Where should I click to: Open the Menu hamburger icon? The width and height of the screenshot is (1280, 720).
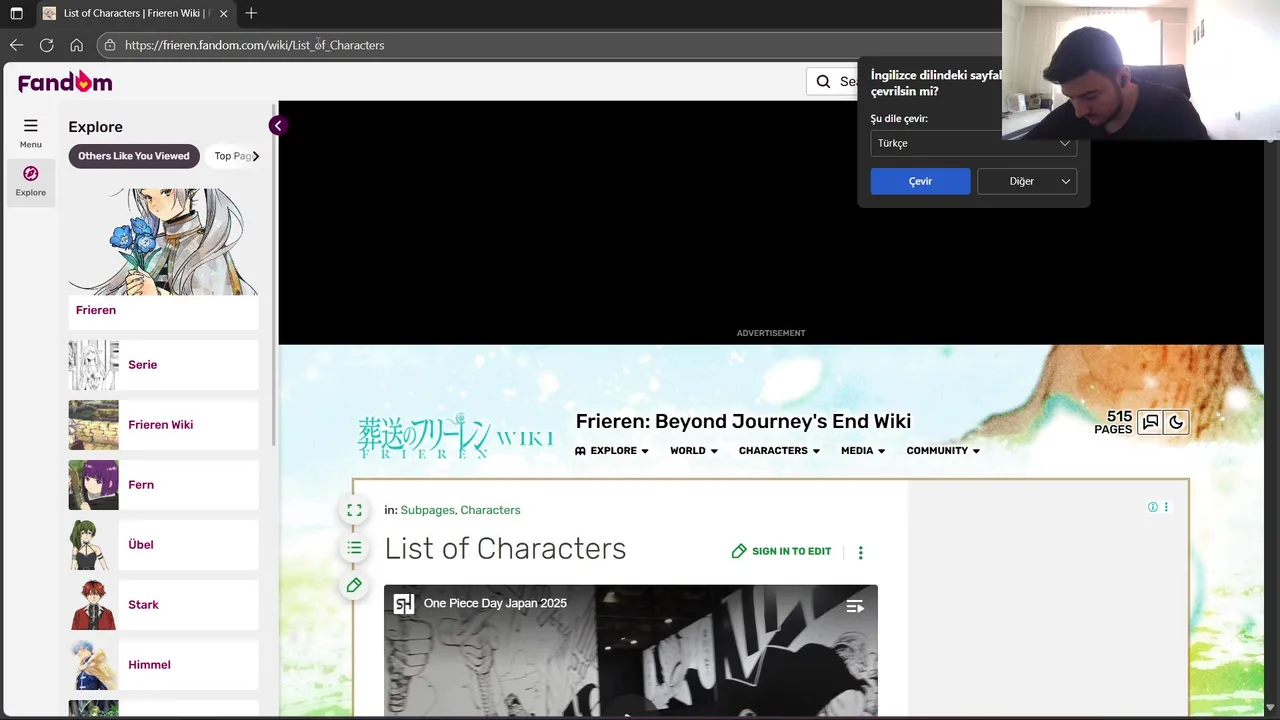(31, 126)
